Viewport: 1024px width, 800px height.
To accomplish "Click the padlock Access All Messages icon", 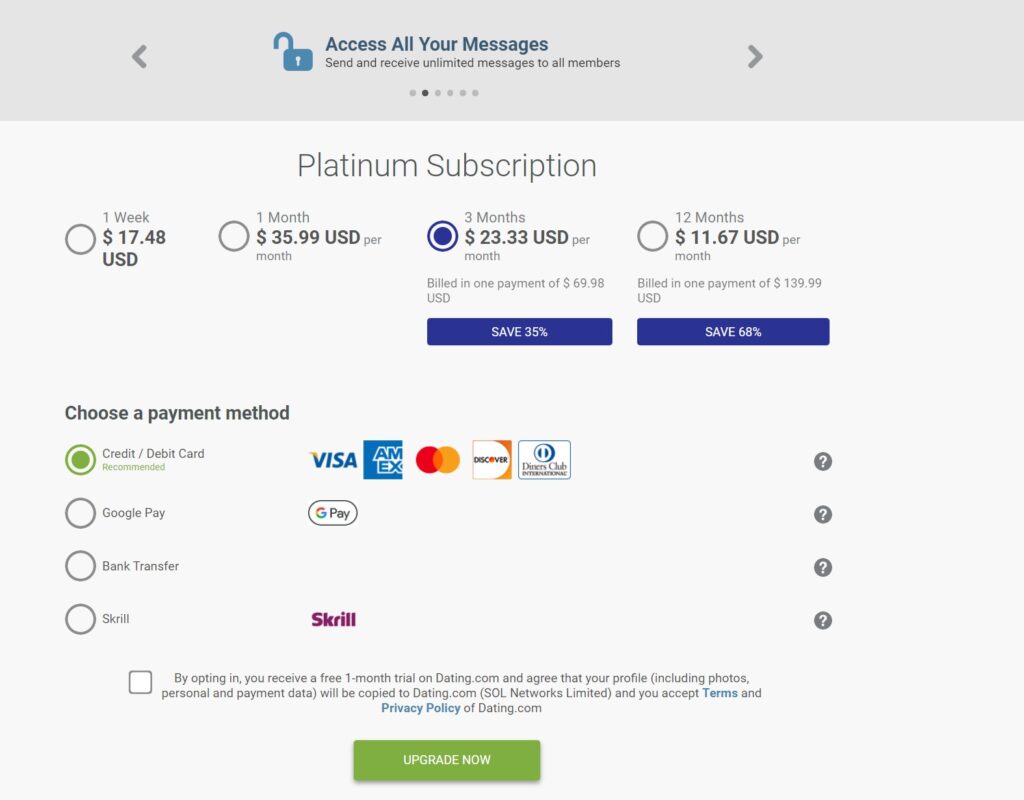I will coord(293,52).
